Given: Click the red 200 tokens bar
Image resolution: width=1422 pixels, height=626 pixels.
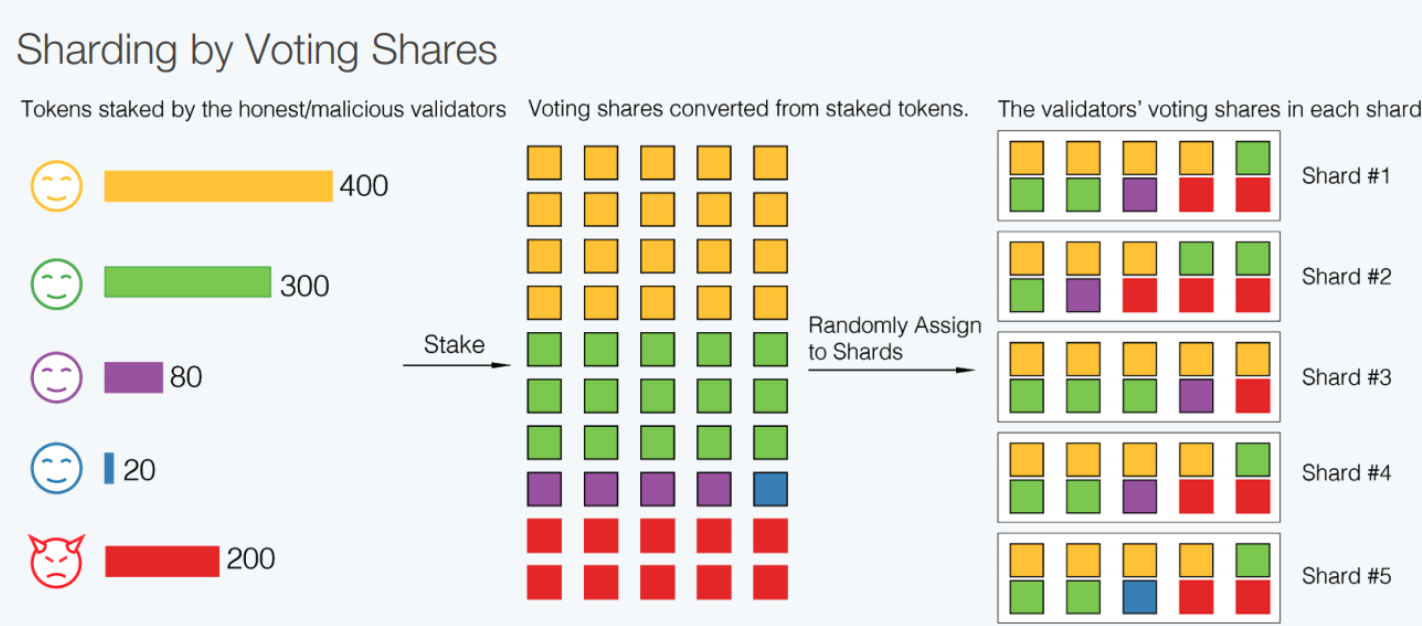Looking at the screenshot, I should pyautogui.click(x=162, y=561).
